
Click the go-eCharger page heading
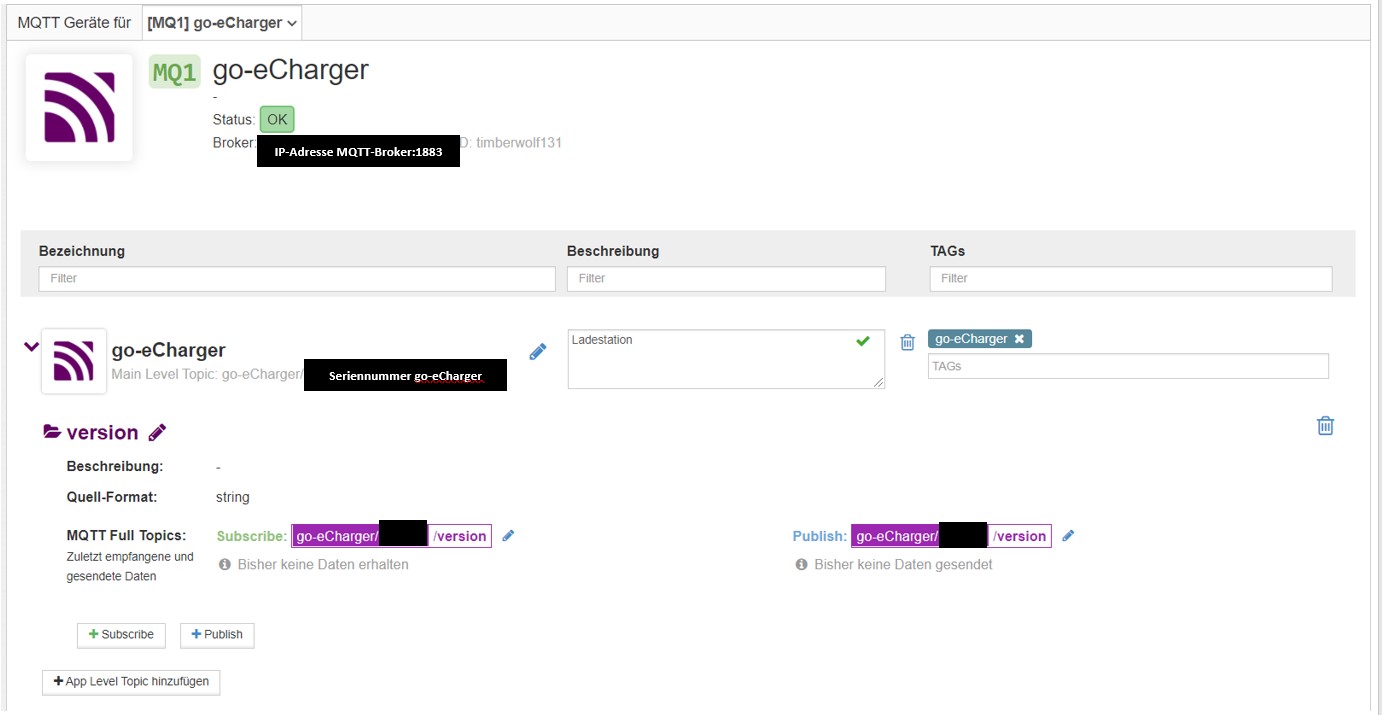[x=291, y=70]
